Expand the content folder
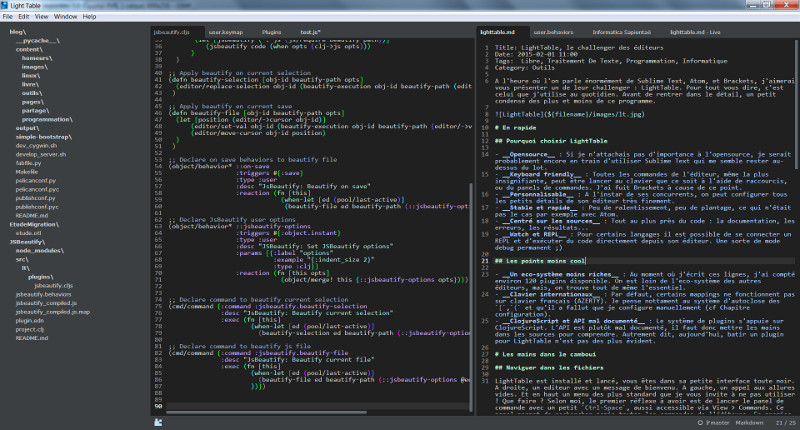 click(27, 48)
